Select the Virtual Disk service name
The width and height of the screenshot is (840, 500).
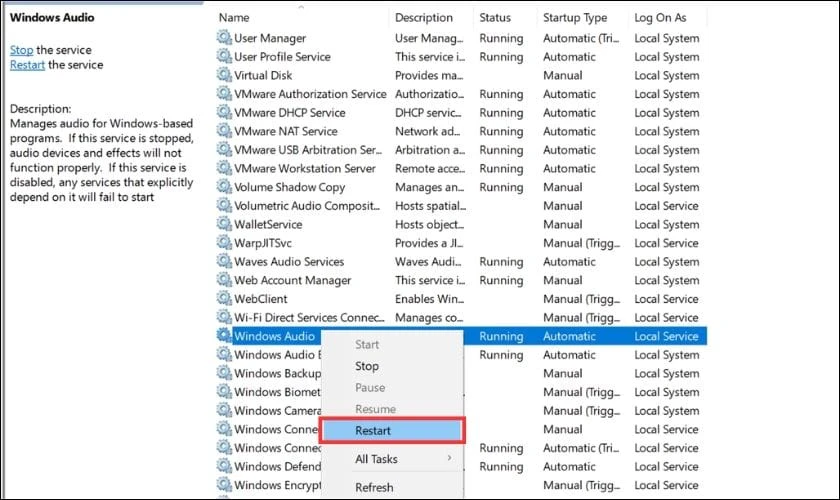[x=263, y=76]
